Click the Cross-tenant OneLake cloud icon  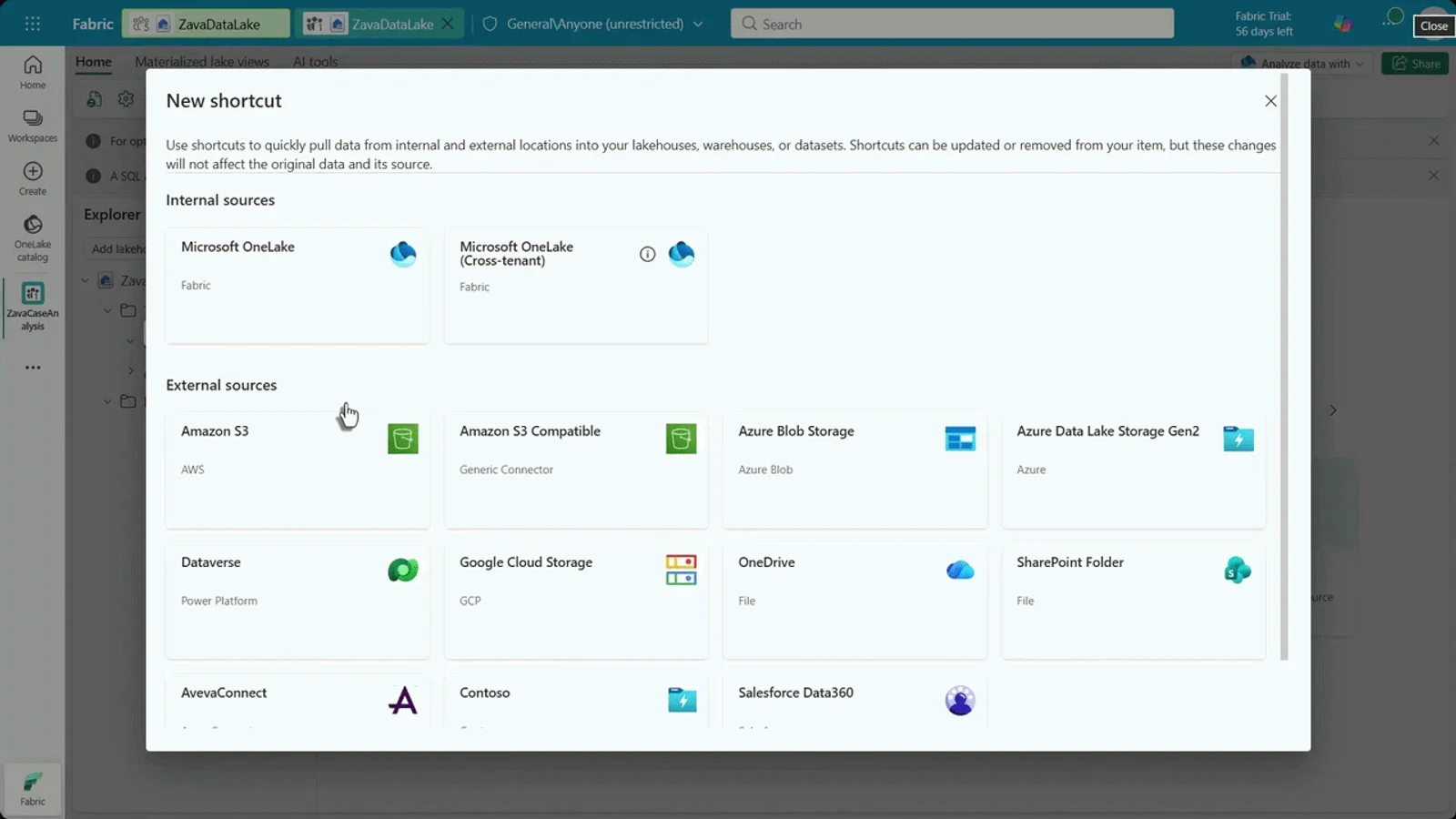pyautogui.click(x=682, y=254)
